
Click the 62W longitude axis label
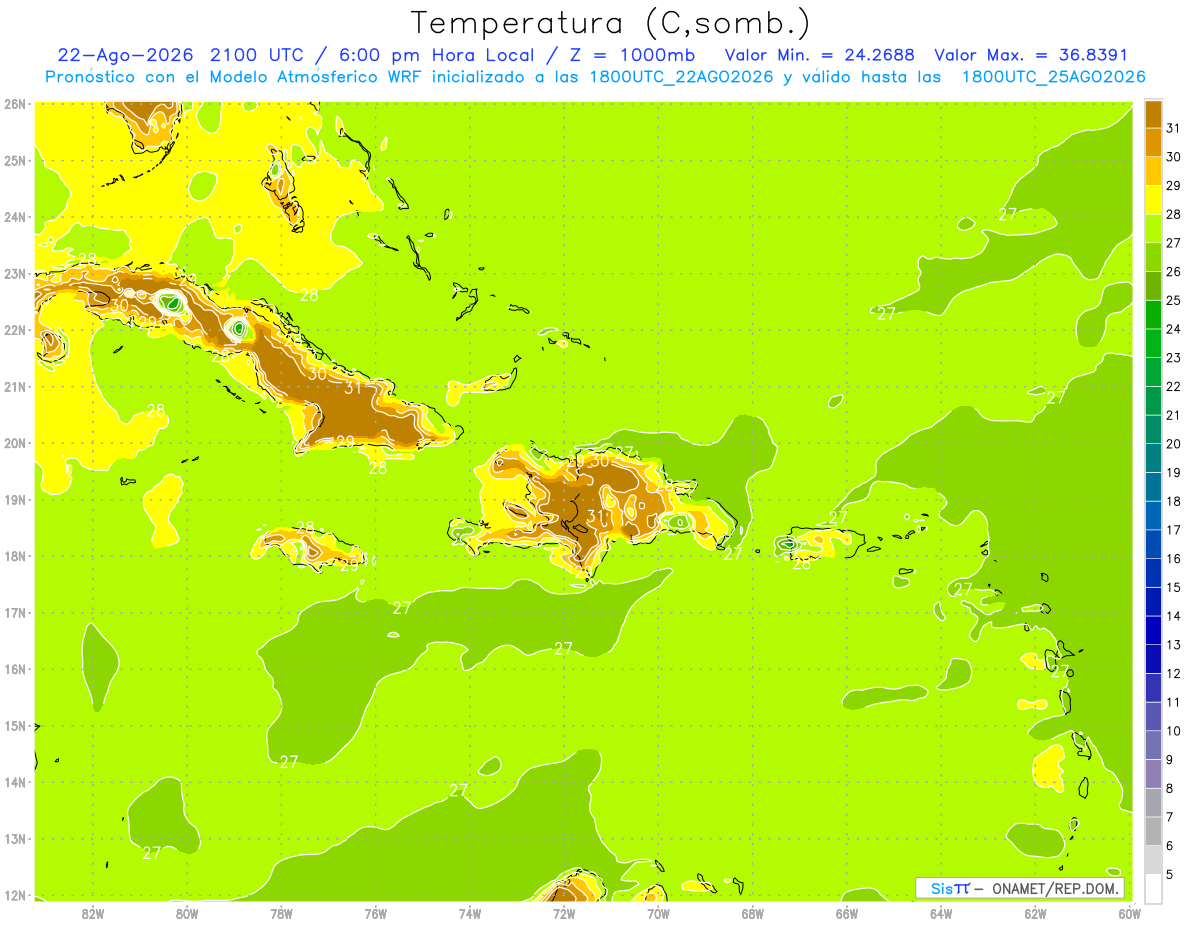click(1036, 913)
